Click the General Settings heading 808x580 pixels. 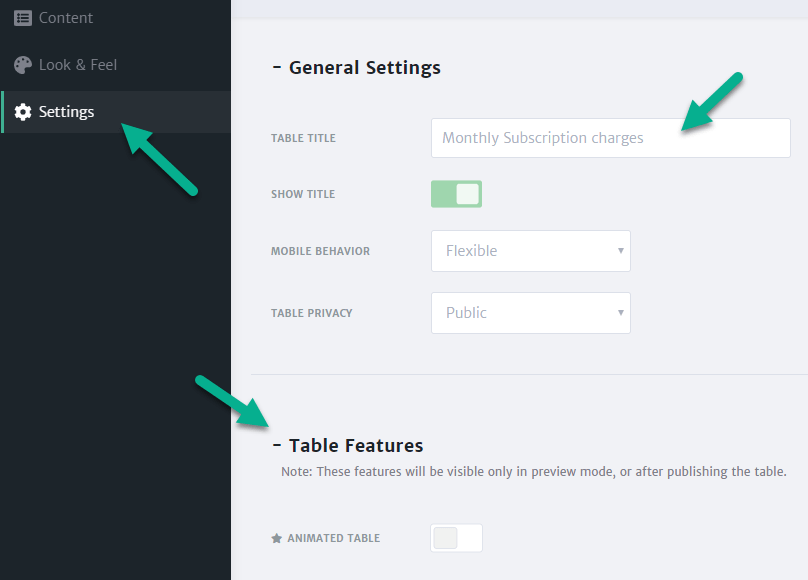click(364, 68)
